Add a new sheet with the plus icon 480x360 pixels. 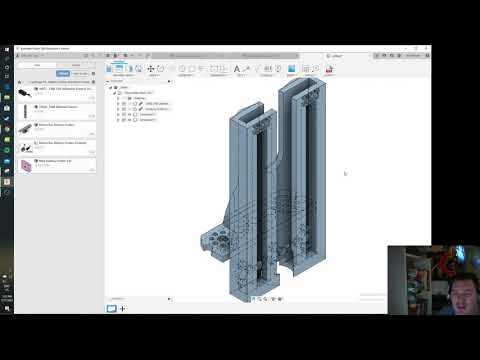[x=122, y=309]
